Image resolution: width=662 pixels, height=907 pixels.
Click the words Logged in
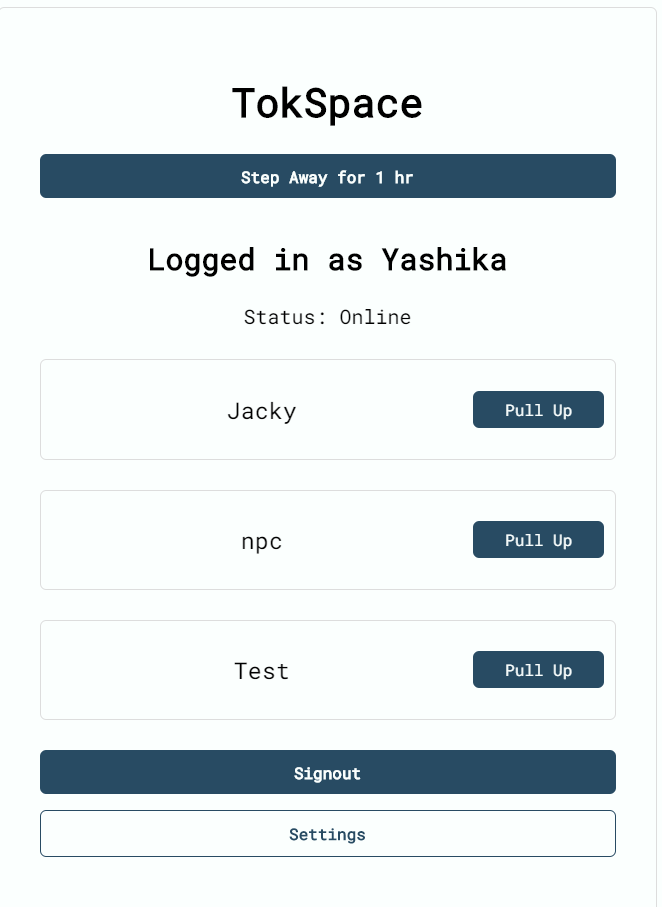(227, 260)
